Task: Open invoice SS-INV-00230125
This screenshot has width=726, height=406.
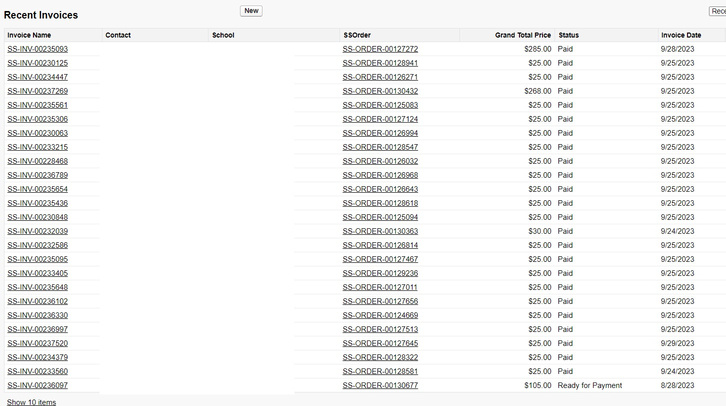Action: (x=38, y=63)
